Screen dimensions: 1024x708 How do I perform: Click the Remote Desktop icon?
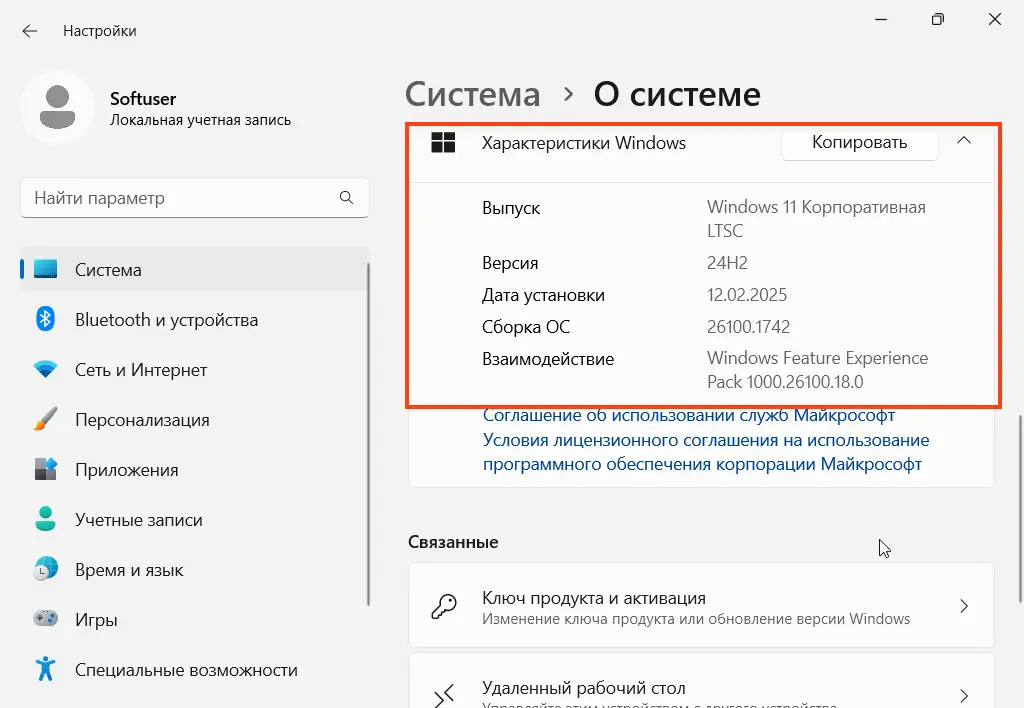[443, 695]
